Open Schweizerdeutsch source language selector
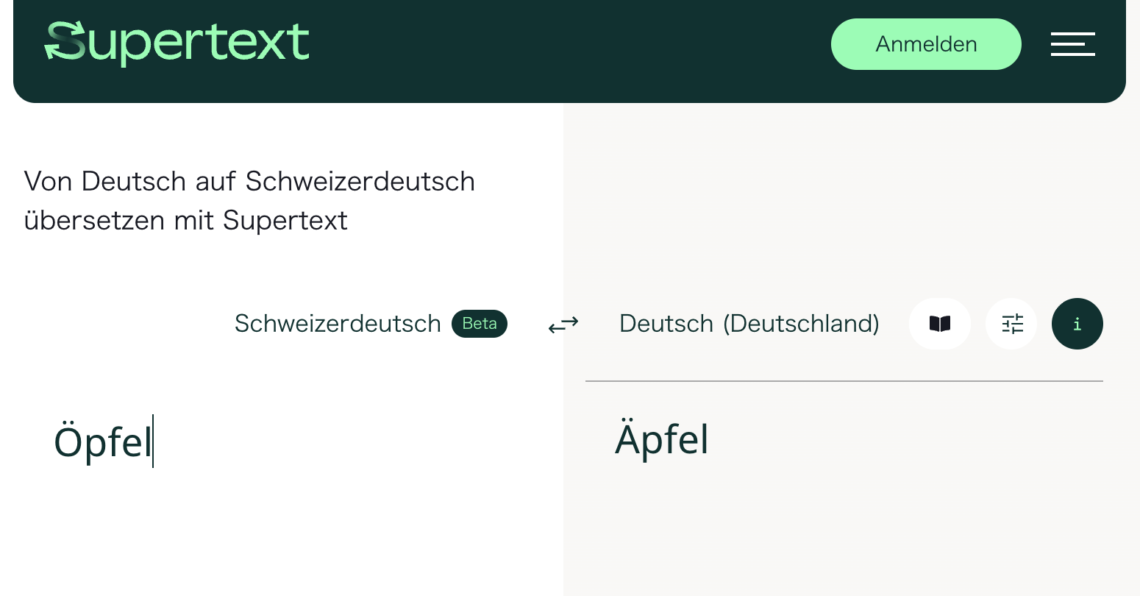The image size is (1140, 596). pyautogui.click(x=337, y=324)
